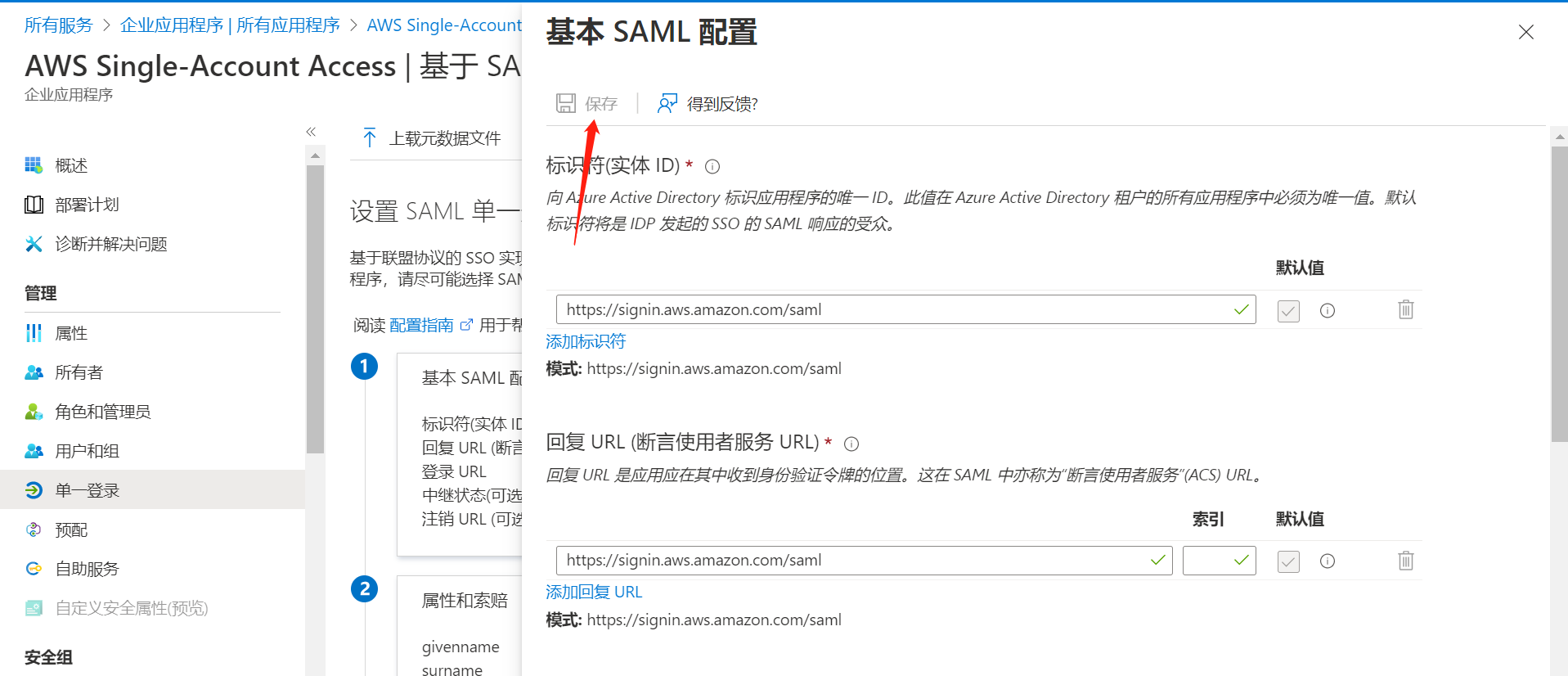Click the 角色和管理员 person icon
This screenshot has height=676, width=1568.
tap(34, 412)
